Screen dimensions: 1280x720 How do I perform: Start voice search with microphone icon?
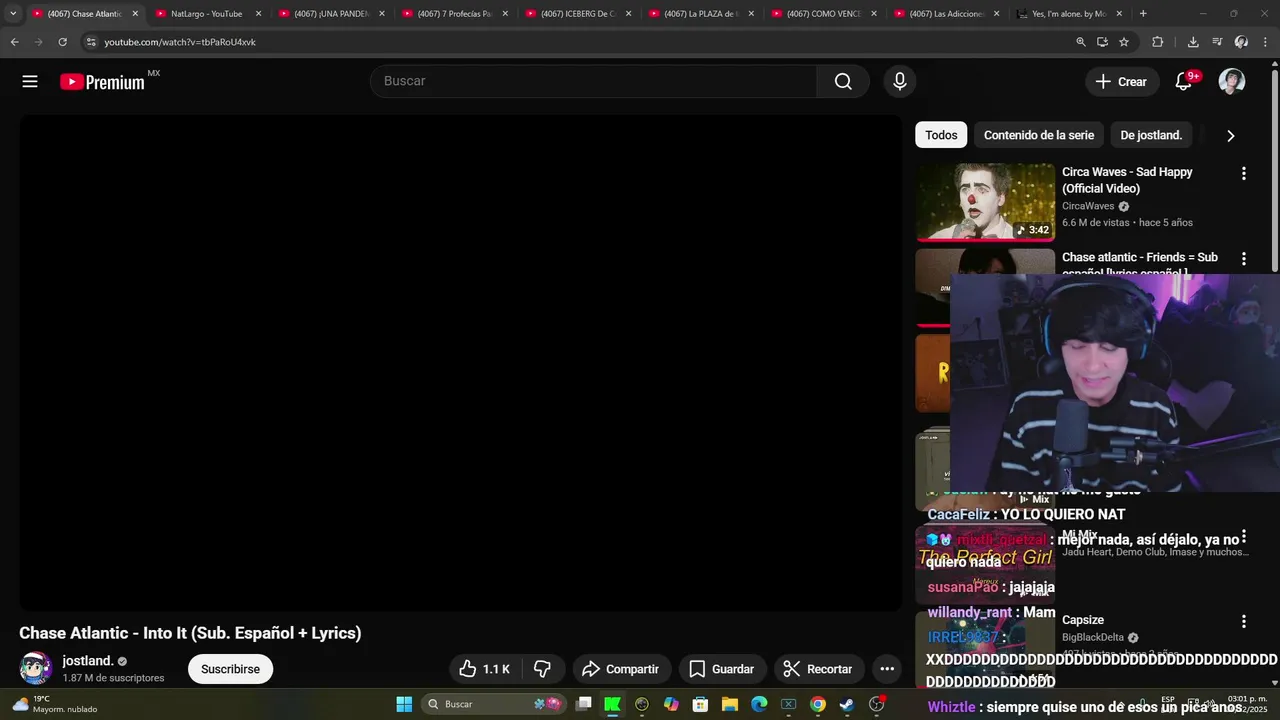(x=900, y=82)
